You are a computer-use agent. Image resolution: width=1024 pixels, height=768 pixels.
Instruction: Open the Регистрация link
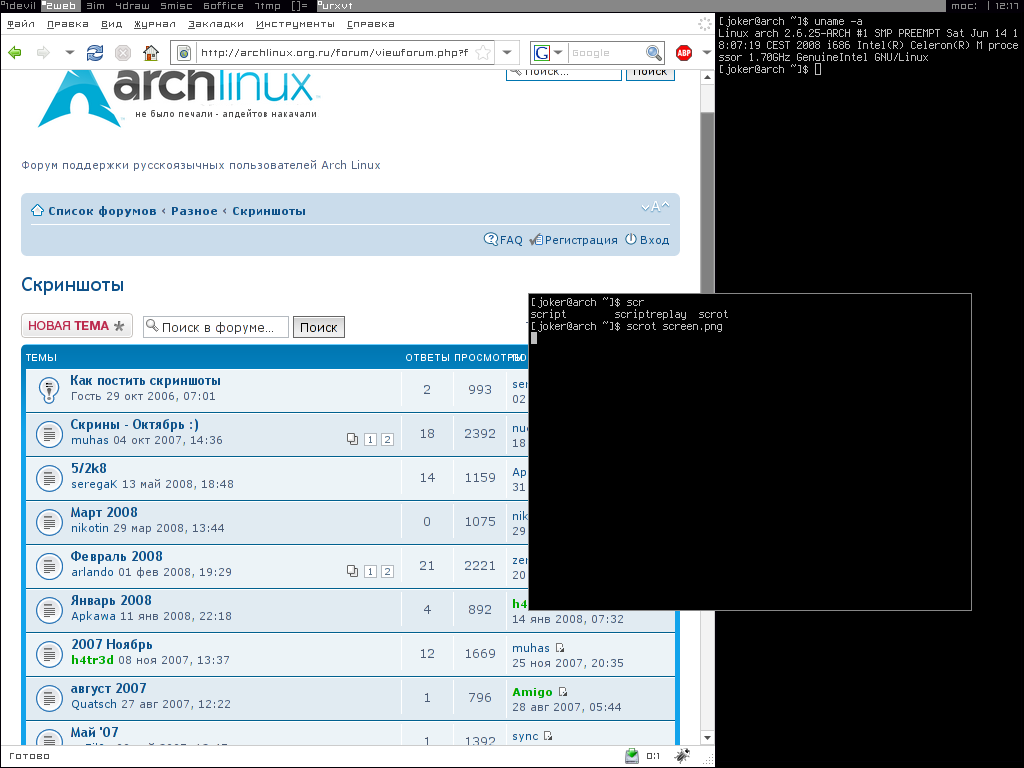[573, 240]
